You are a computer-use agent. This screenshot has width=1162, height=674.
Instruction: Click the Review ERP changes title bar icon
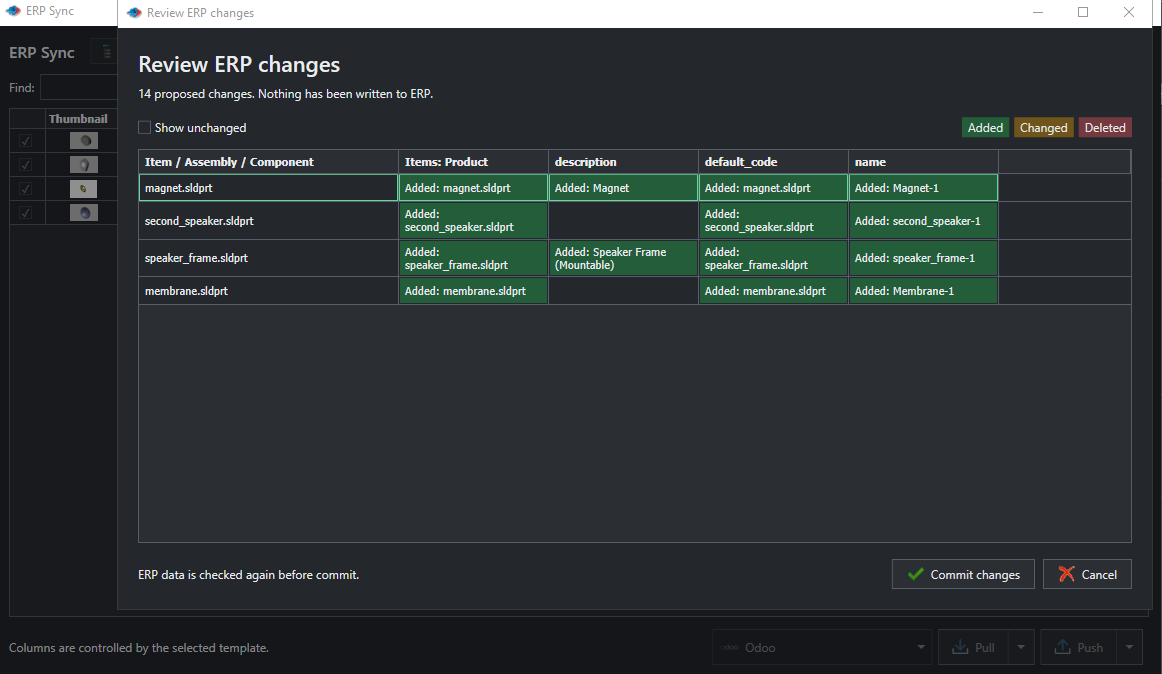(x=134, y=13)
